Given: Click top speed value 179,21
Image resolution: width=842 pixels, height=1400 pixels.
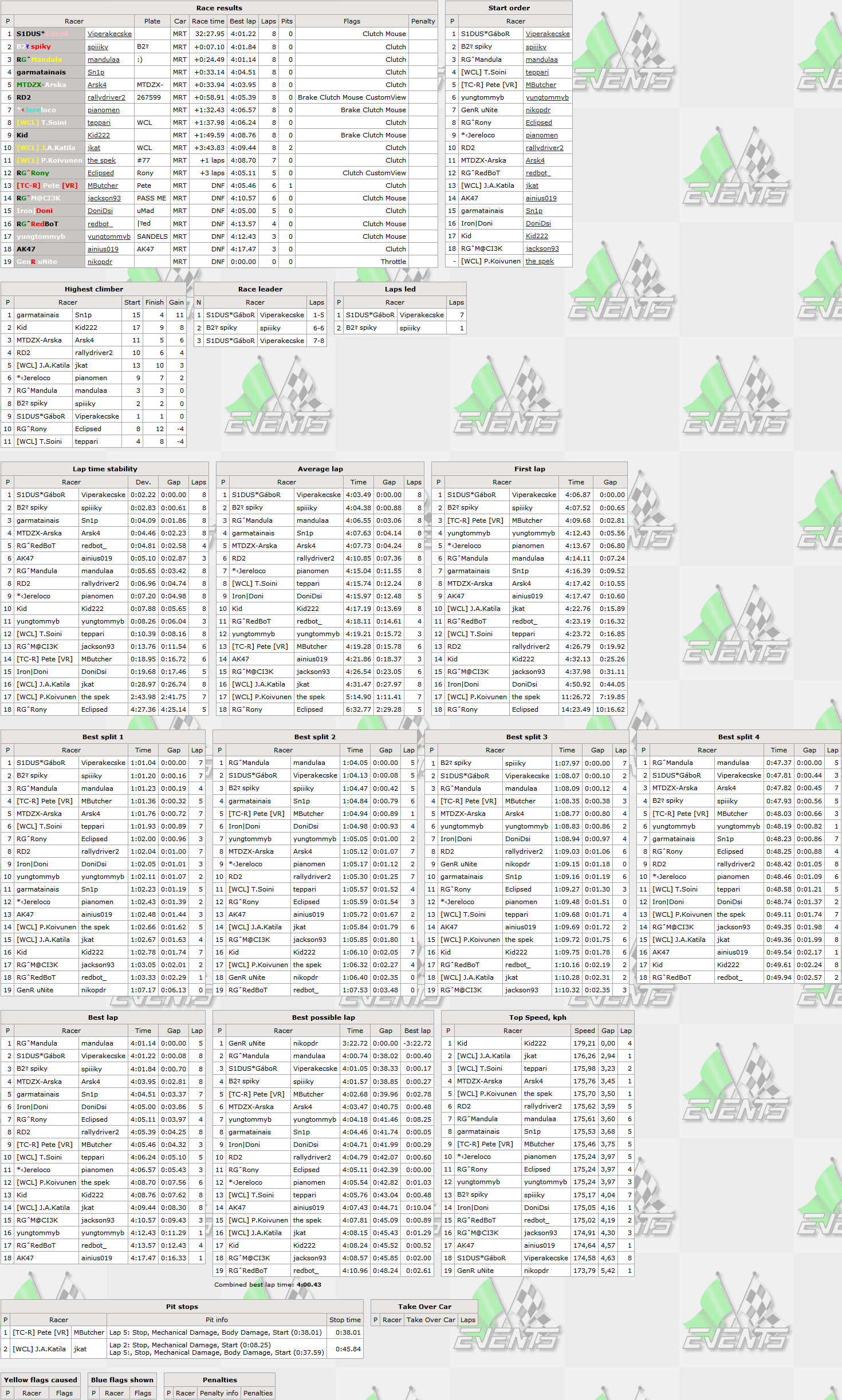Looking at the screenshot, I should [x=584, y=1043].
